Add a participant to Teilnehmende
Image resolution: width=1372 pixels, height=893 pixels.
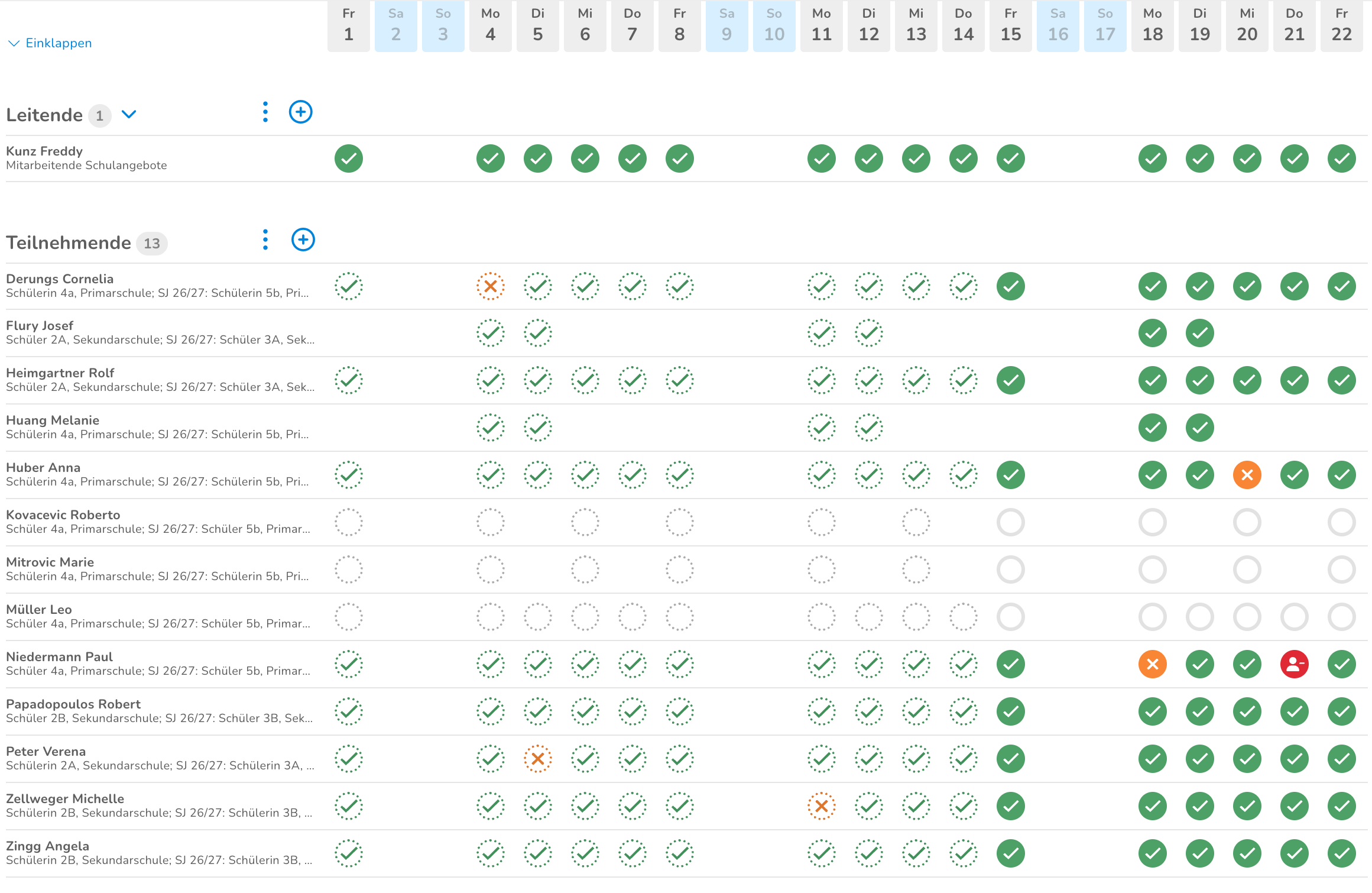pyautogui.click(x=303, y=240)
